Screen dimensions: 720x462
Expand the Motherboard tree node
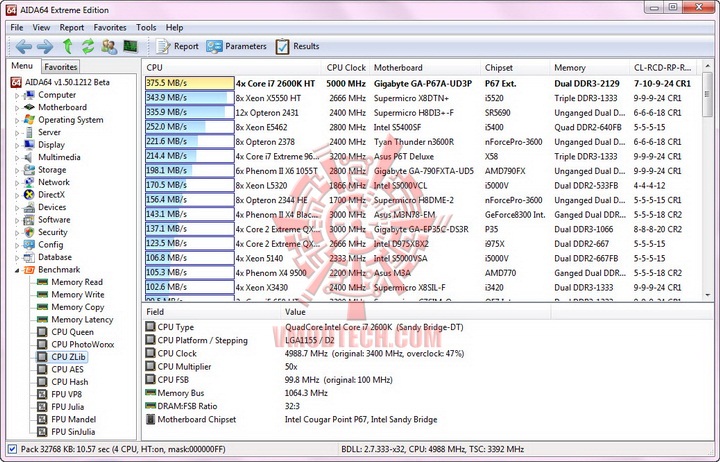point(17,108)
